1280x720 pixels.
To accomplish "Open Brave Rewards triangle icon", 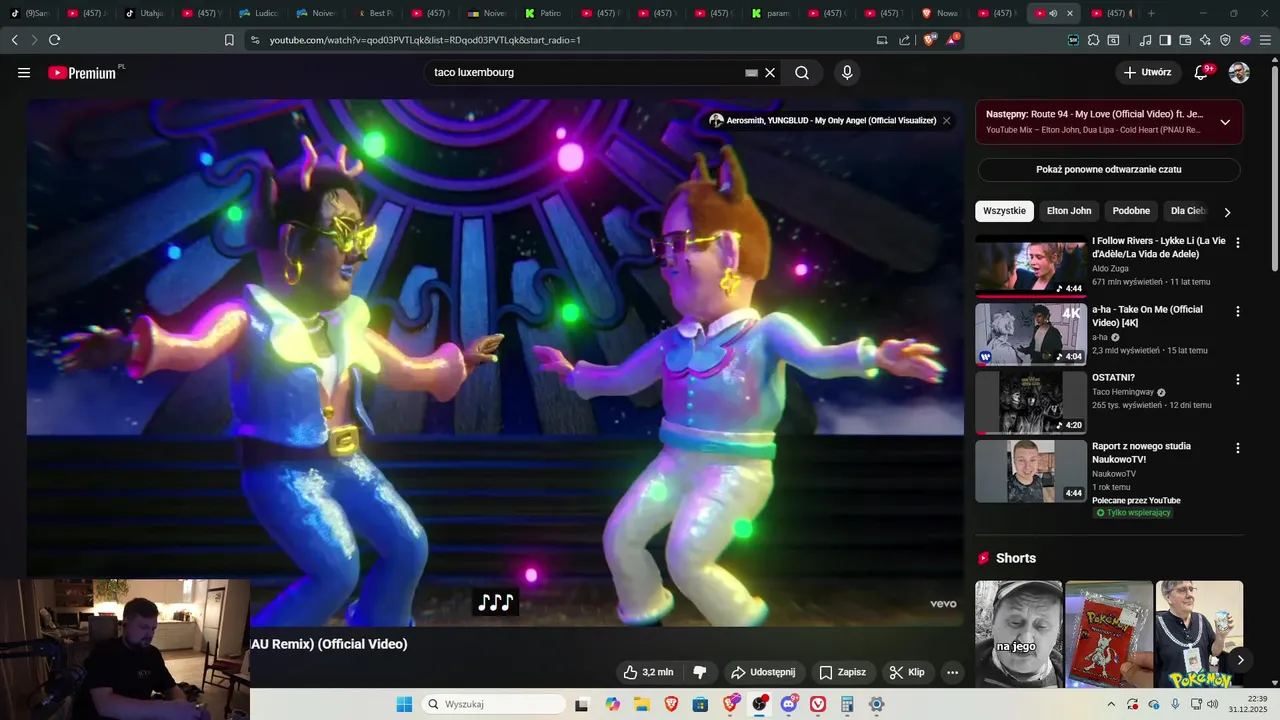I will (952, 40).
